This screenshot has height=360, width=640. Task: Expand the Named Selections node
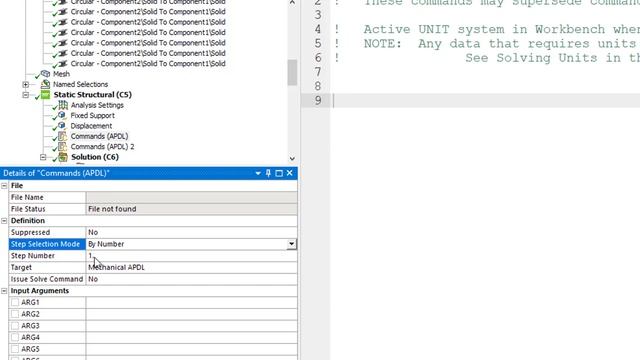26,84
